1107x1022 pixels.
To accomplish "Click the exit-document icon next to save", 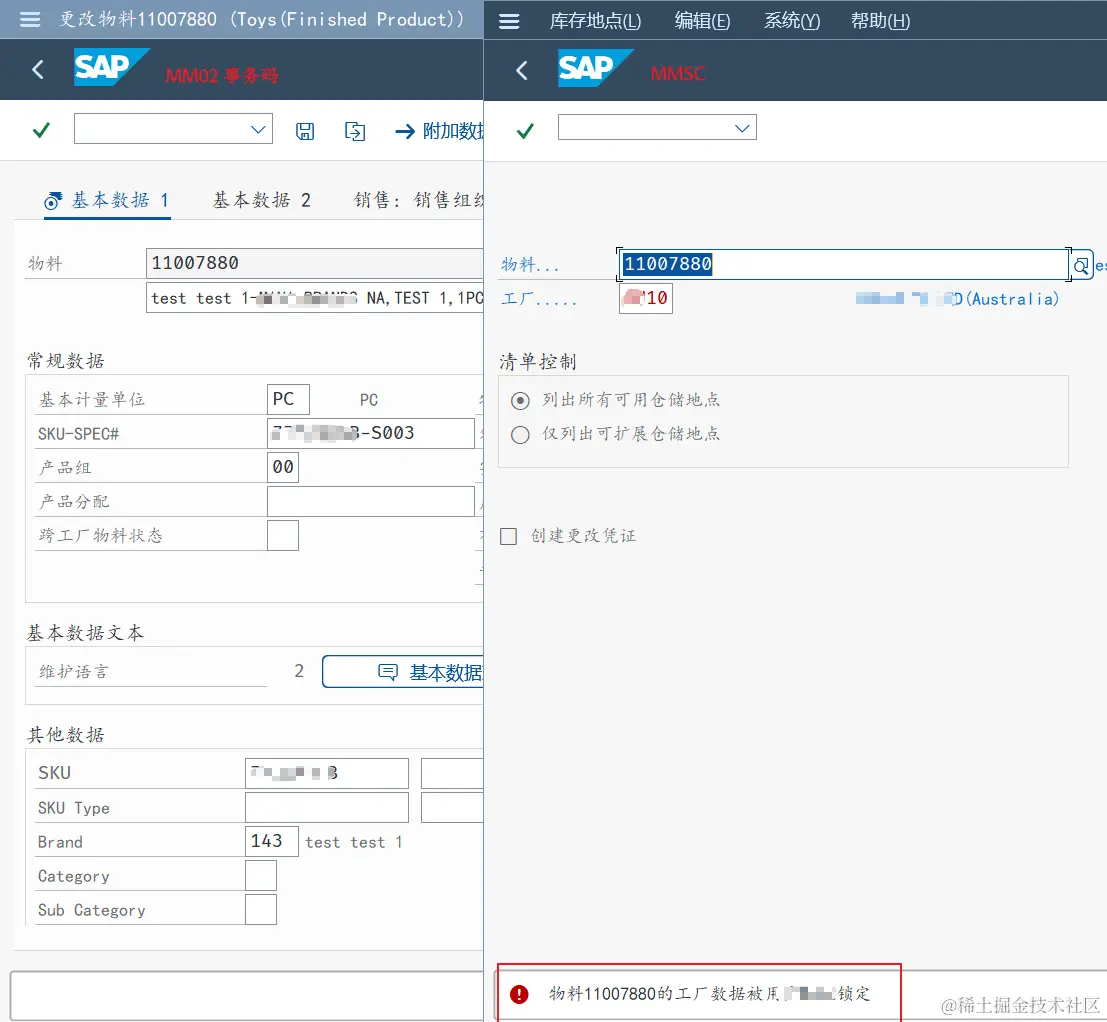I will [x=354, y=131].
